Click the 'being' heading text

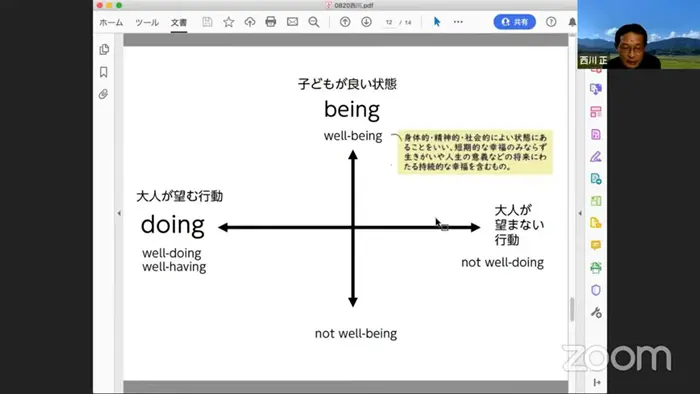point(352,110)
